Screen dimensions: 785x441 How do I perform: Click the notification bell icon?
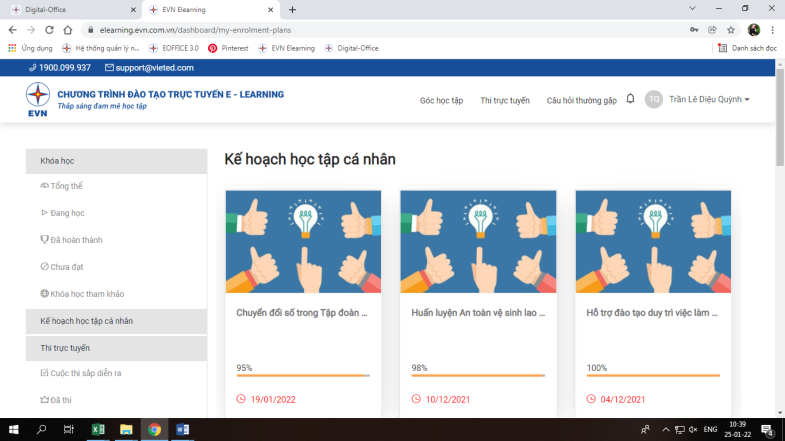630,99
